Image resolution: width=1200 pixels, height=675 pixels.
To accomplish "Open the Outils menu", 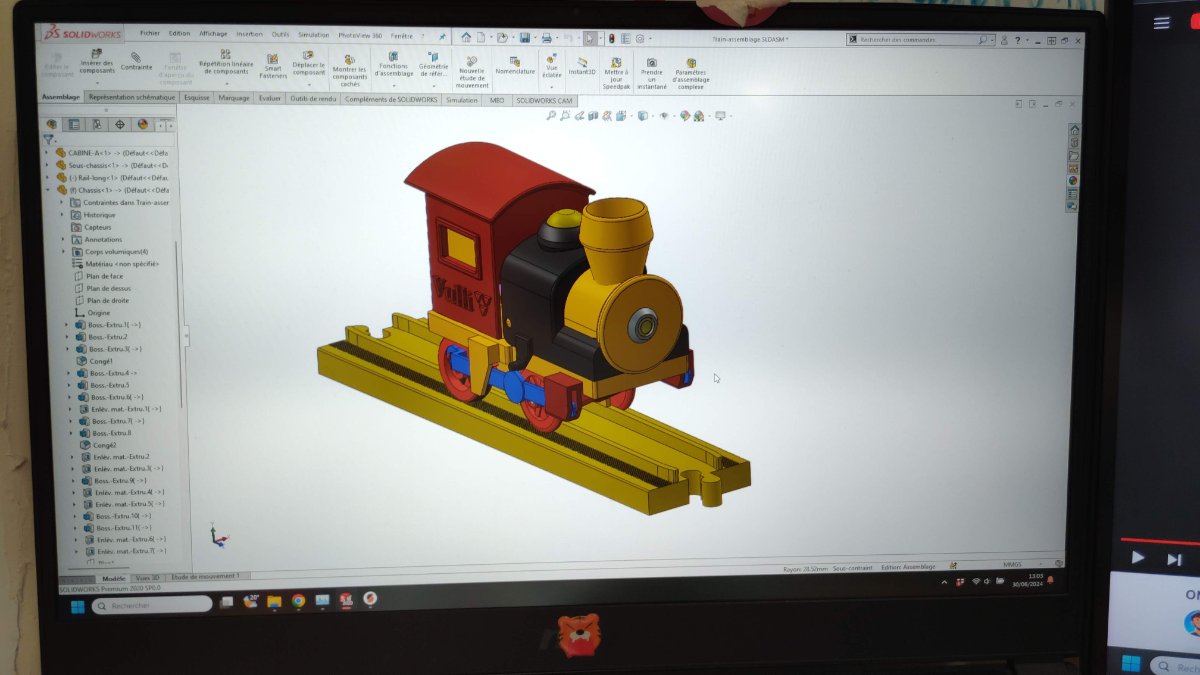I will [x=281, y=34].
